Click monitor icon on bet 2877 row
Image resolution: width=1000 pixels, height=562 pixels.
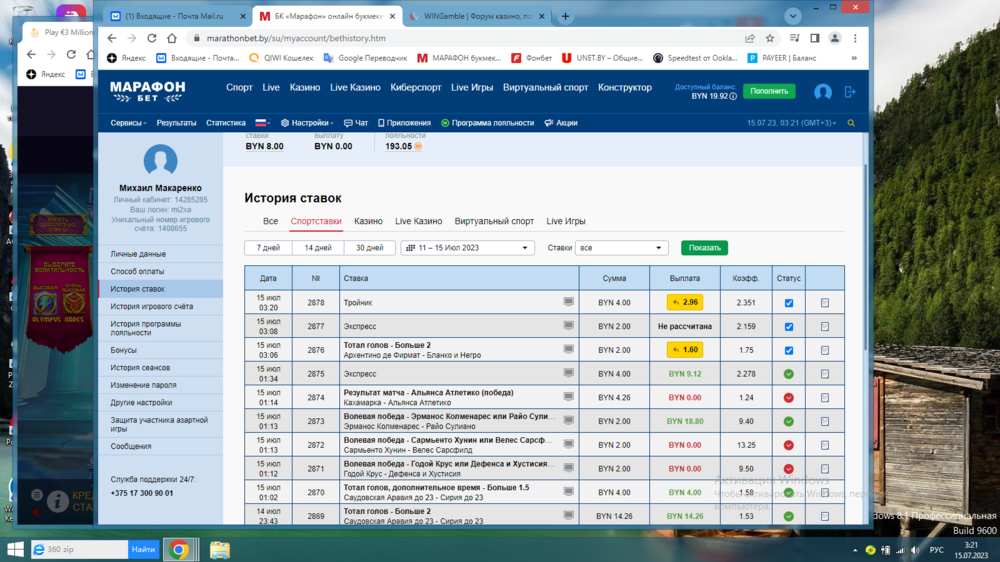(x=568, y=326)
